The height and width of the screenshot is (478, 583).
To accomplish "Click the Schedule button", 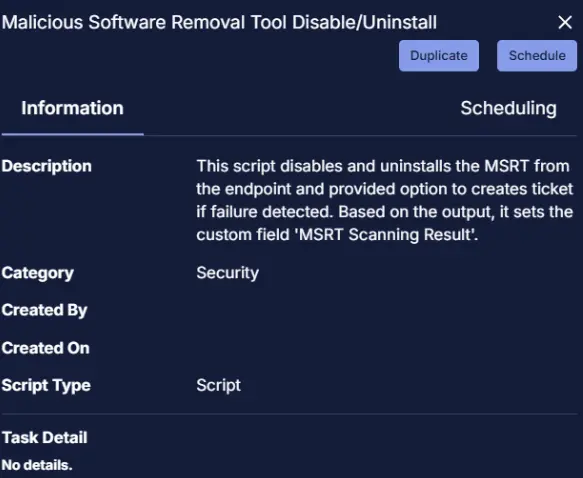I will coord(537,56).
